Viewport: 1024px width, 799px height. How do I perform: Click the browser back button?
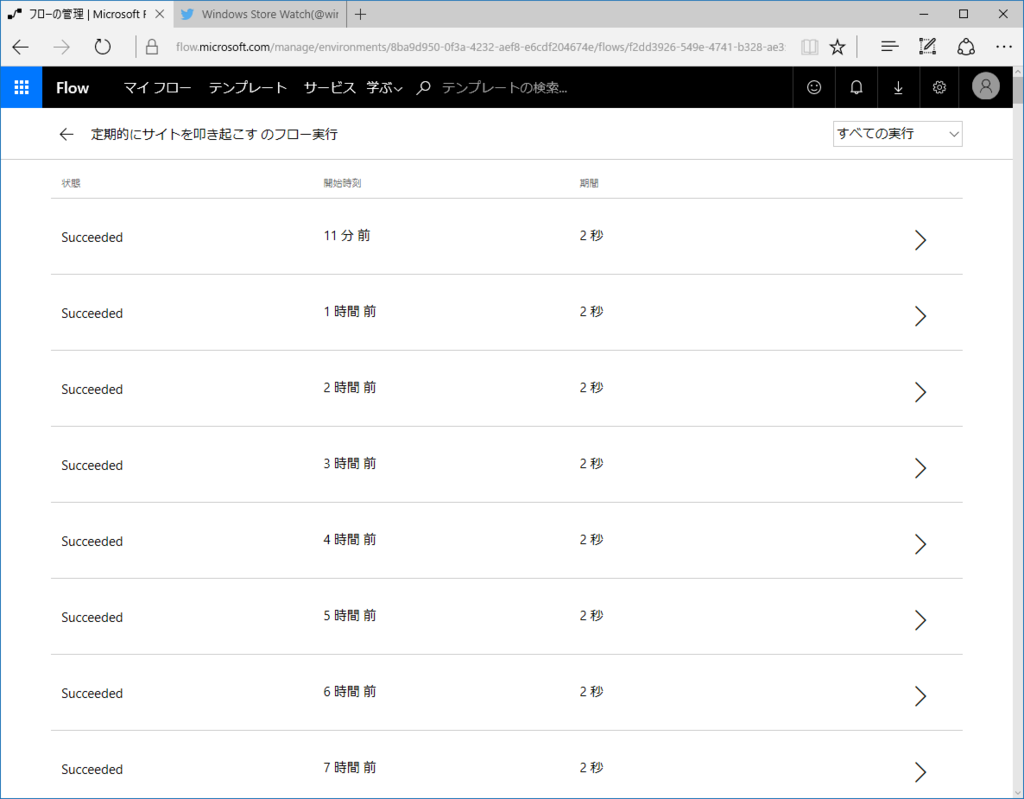point(21,47)
